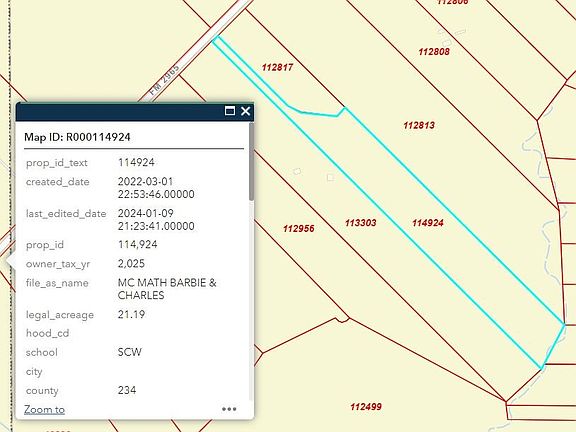Click the owner name MC MATH BARBIE & CHARLES
This screenshot has height=432, width=576.
pyautogui.click(x=167, y=289)
